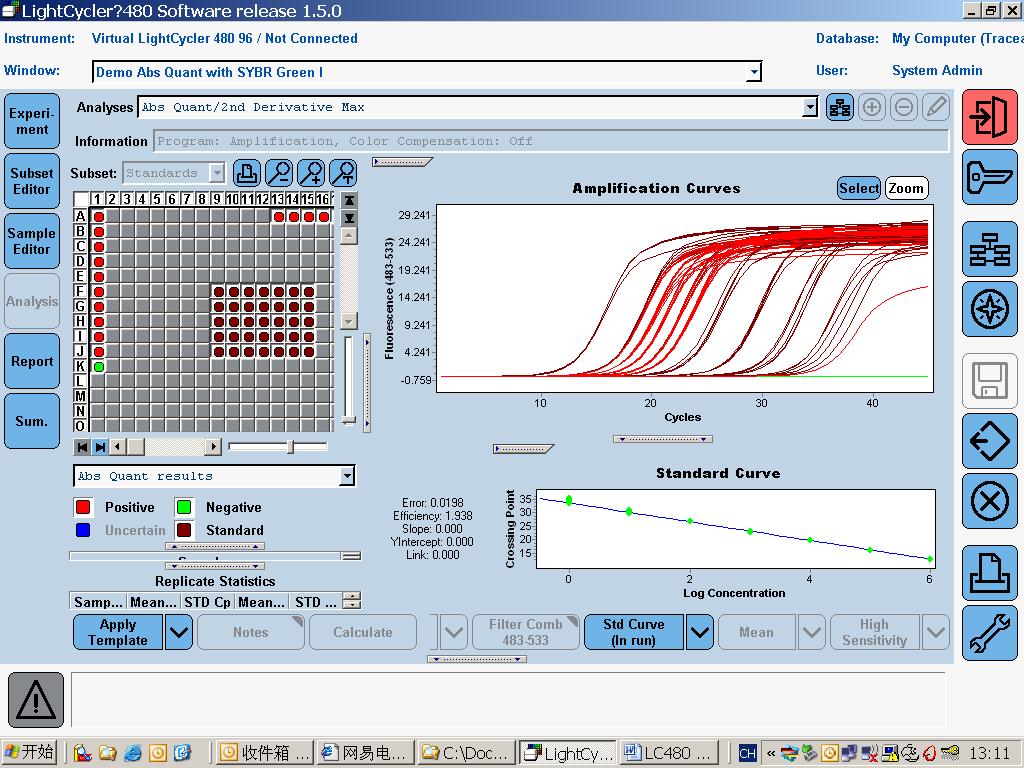Open the Navigator hierarchy icon on the right sidebar
The image size is (1024, 768).
(989, 249)
